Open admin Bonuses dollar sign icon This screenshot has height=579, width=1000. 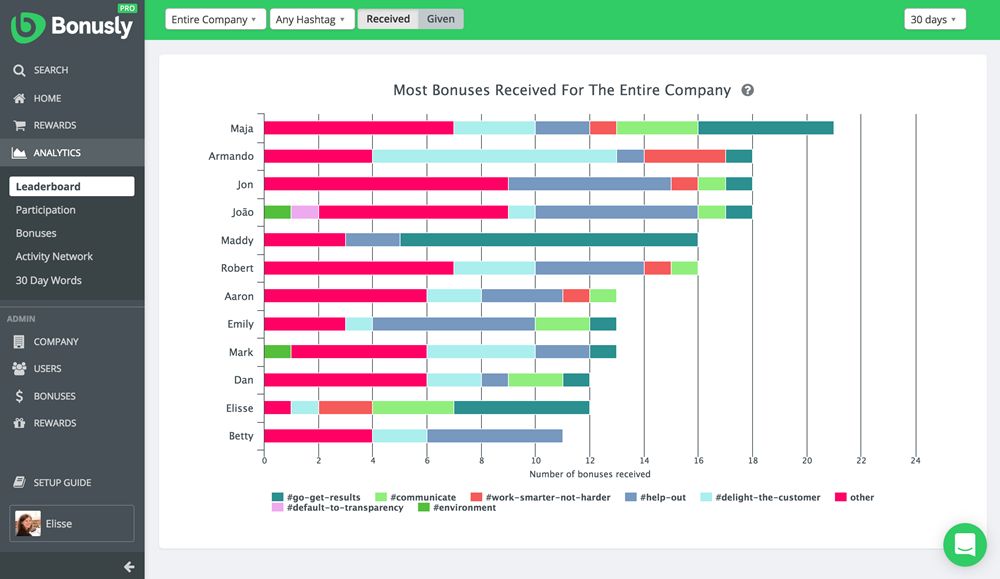coord(19,396)
